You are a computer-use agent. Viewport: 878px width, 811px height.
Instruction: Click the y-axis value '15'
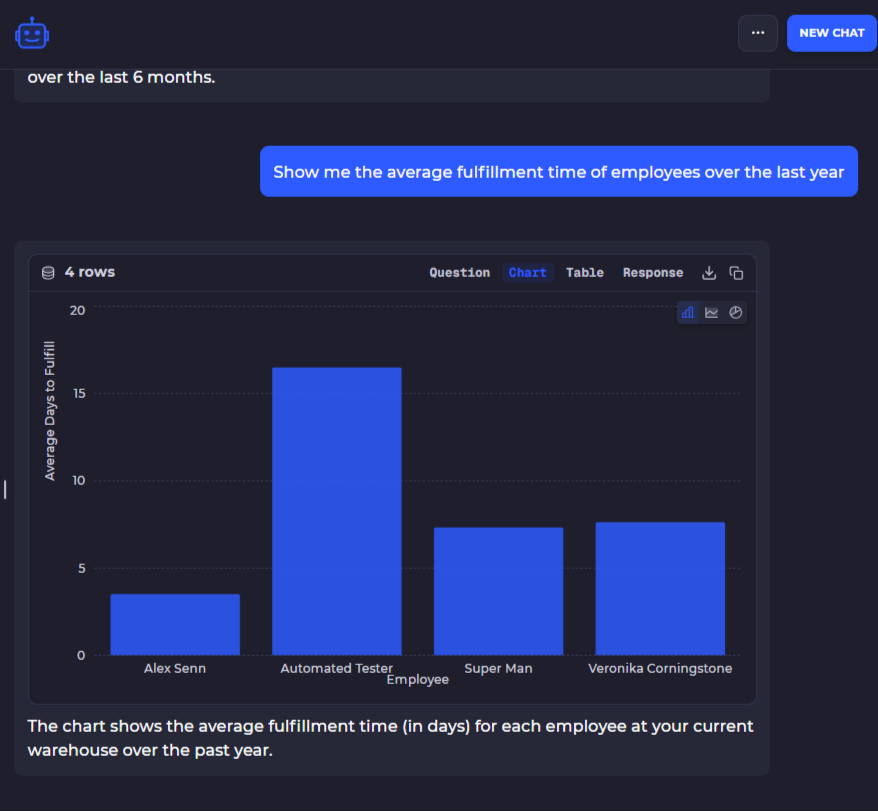(79, 393)
